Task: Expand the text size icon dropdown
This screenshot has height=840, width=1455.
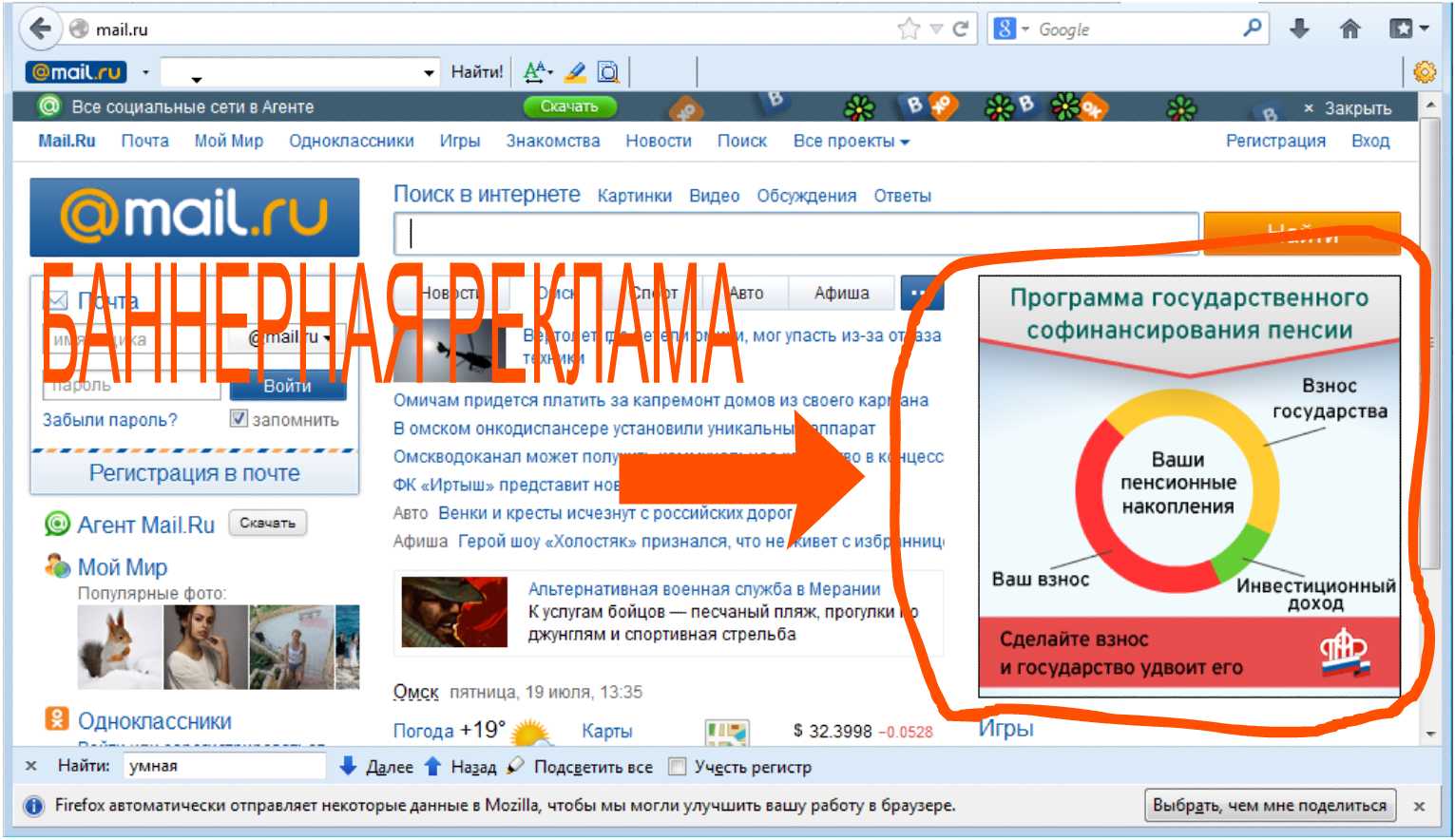Action: (x=550, y=71)
